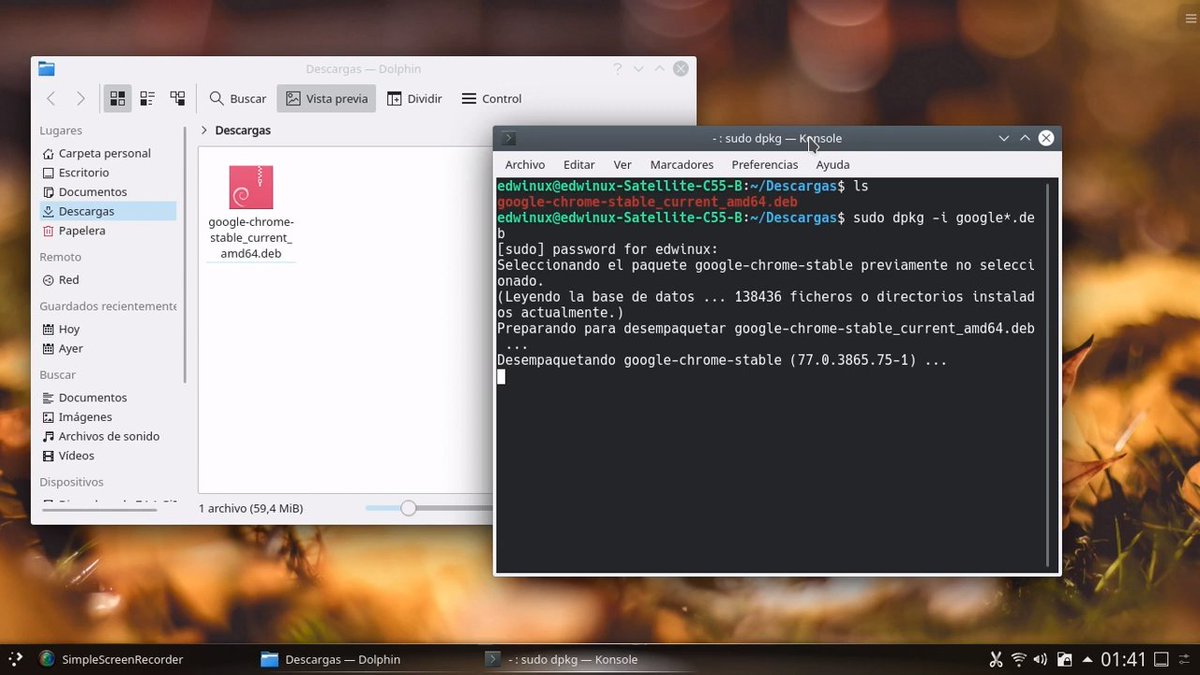Click the Places panel scrollbar
Image resolution: width=1200 pixels, height=675 pixels.
click(x=185, y=255)
